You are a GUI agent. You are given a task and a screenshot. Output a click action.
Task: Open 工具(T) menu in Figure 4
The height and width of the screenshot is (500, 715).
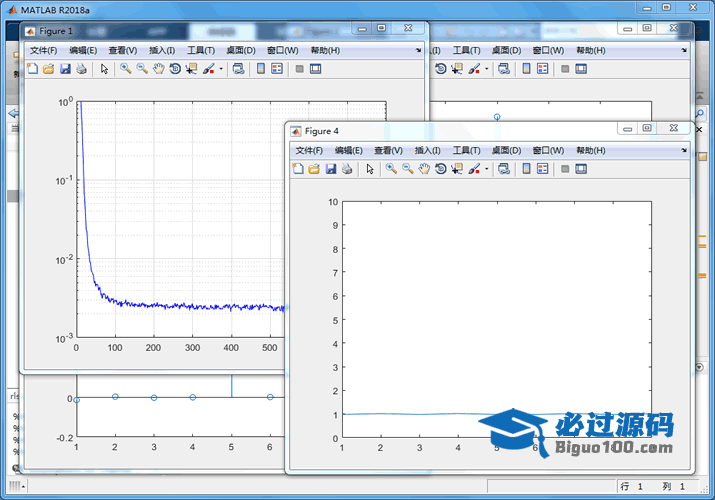click(x=466, y=150)
